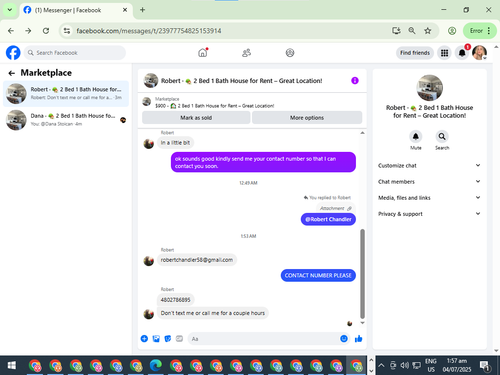Expand Customize chat section
This screenshot has width=500, height=375.
(429, 165)
